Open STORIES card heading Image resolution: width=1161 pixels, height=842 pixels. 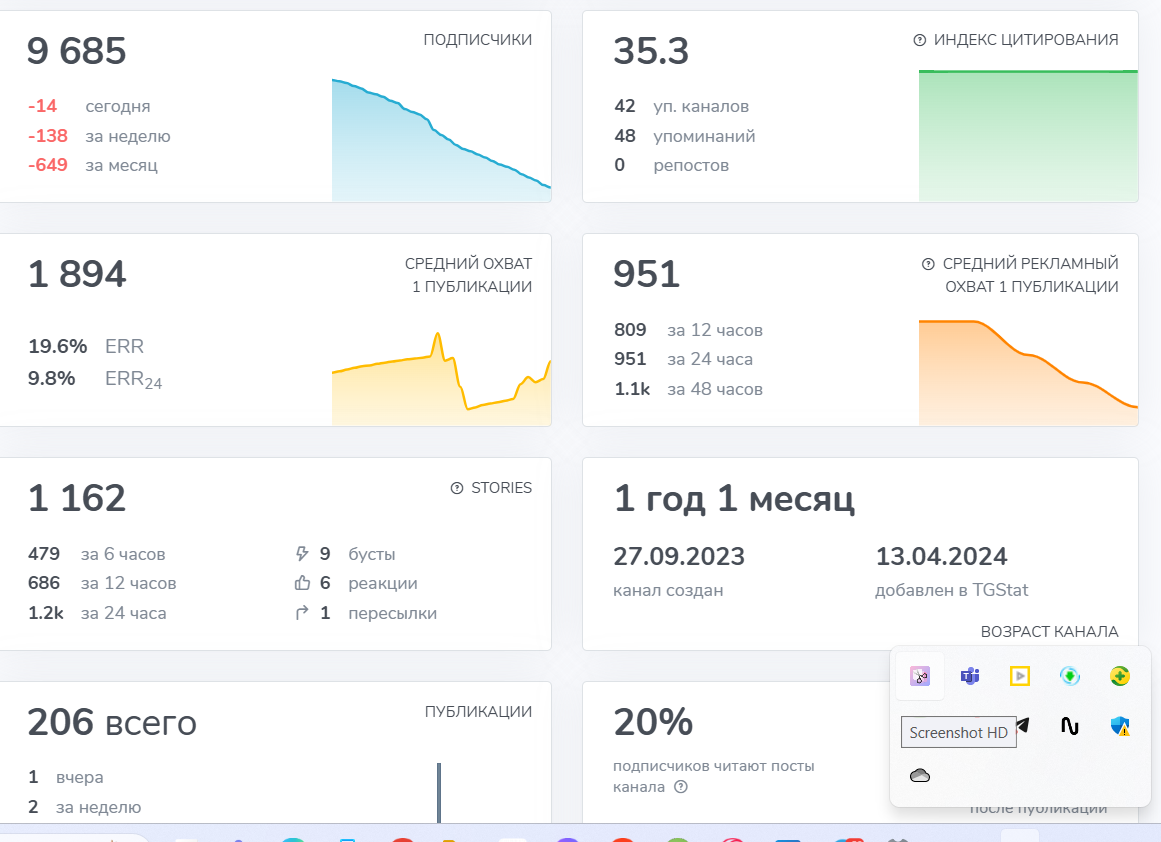tap(501, 488)
